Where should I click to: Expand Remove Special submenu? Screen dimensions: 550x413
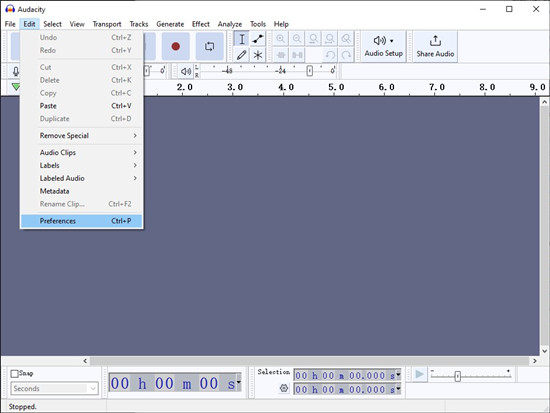(81, 136)
